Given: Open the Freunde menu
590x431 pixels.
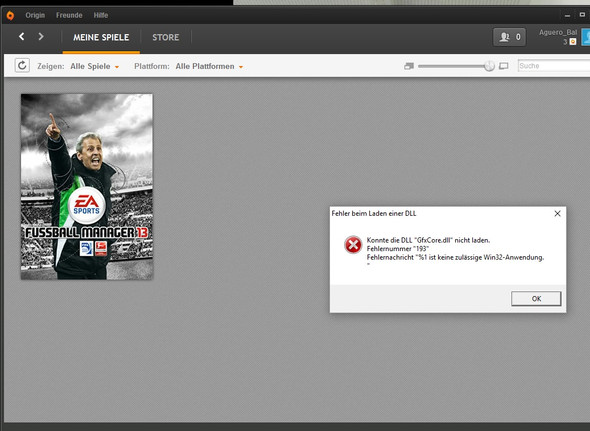Looking at the screenshot, I should pos(69,15).
